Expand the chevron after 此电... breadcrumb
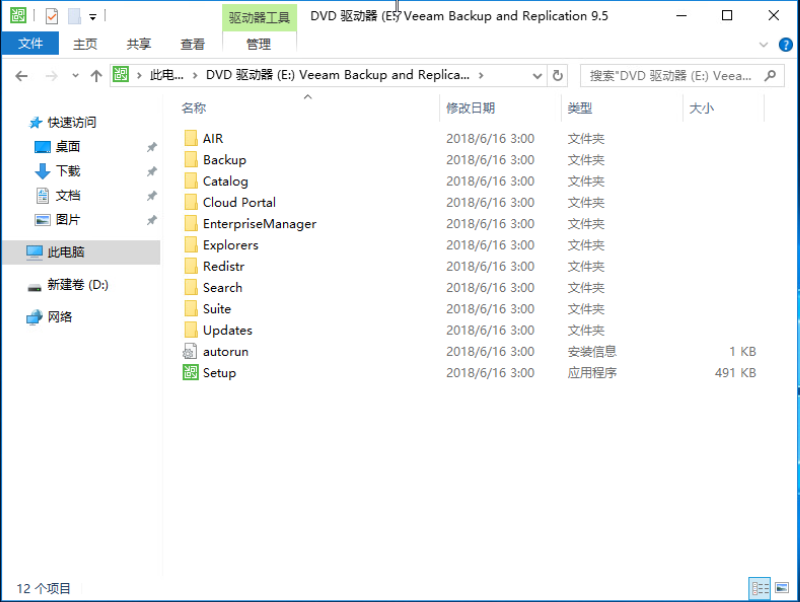This screenshot has width=800, height=602. coord(195,76)
